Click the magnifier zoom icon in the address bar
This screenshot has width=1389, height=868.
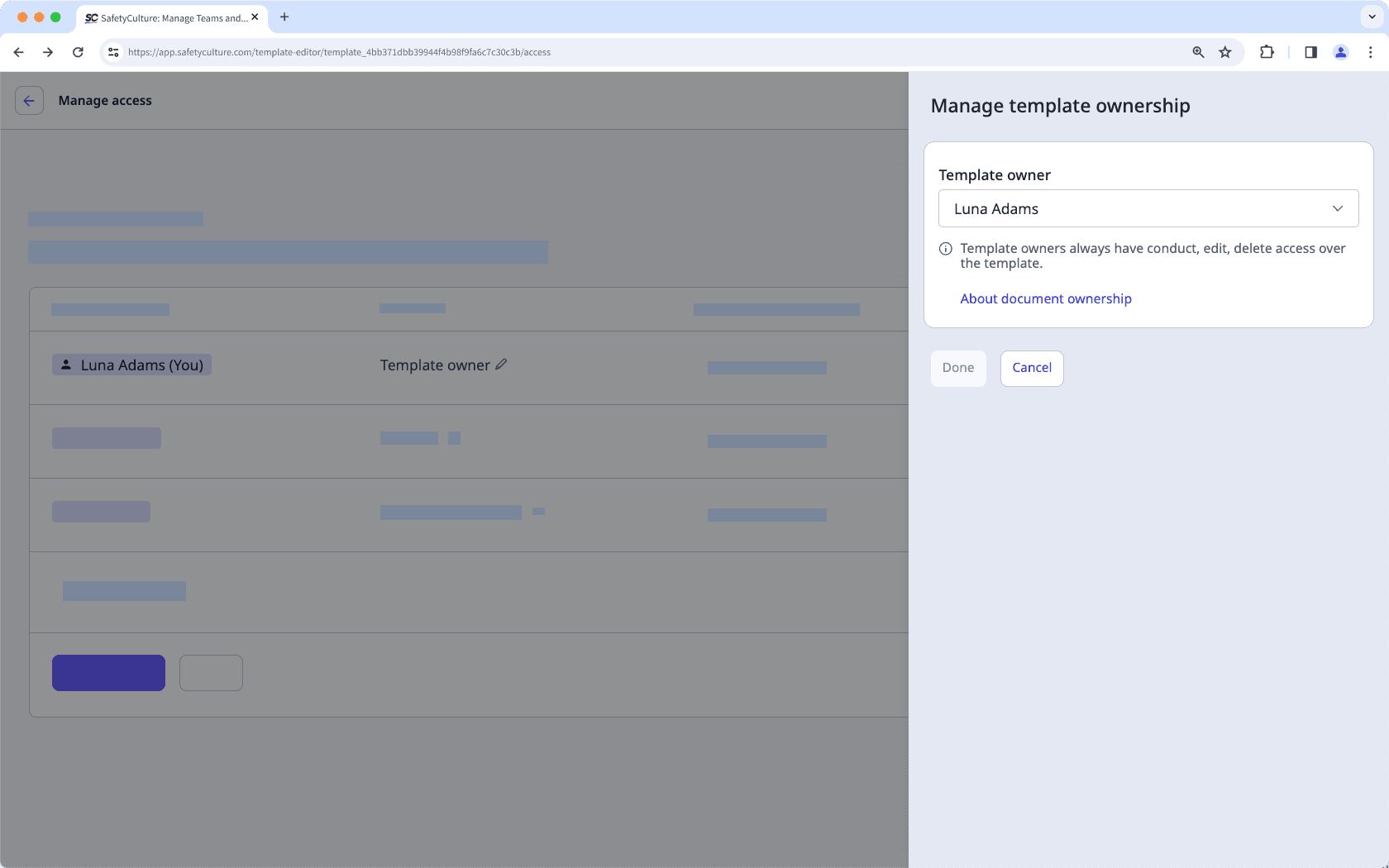tap(1197, 51)
